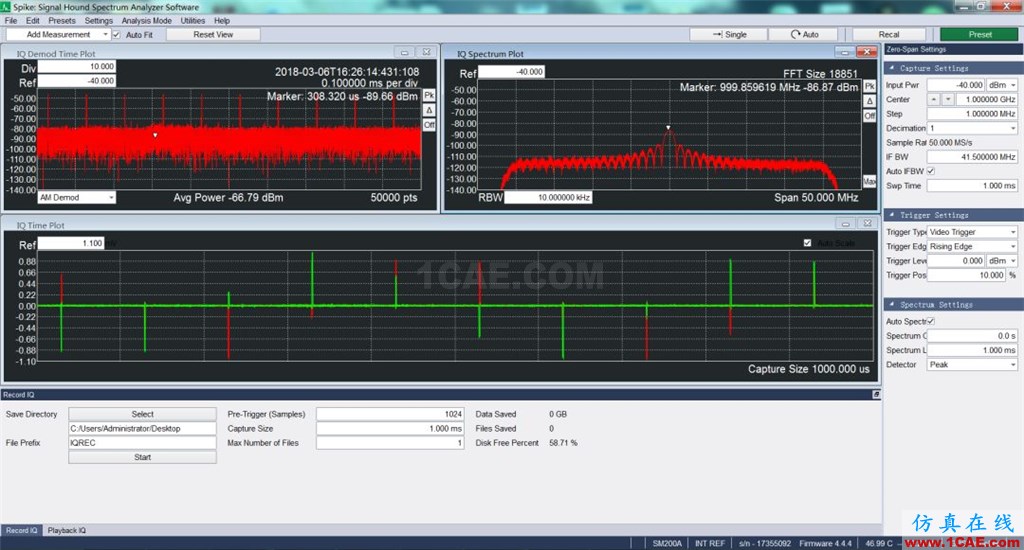Open the Detector Peak dropdown
The width and height of the screenshot is (1024, 550).
point(972,364)
